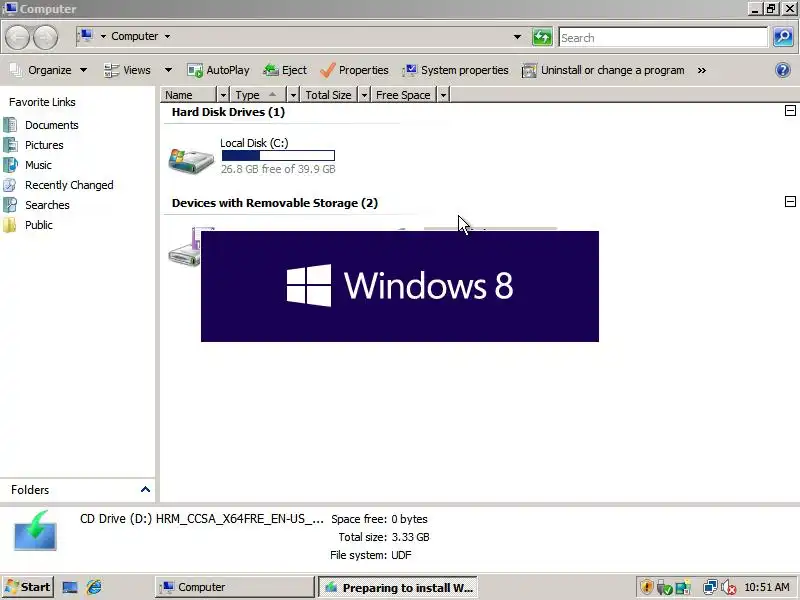Launch Internet Explorer from quick launch
The width and height of the screenshot is (800, 600).
(94, 587)
